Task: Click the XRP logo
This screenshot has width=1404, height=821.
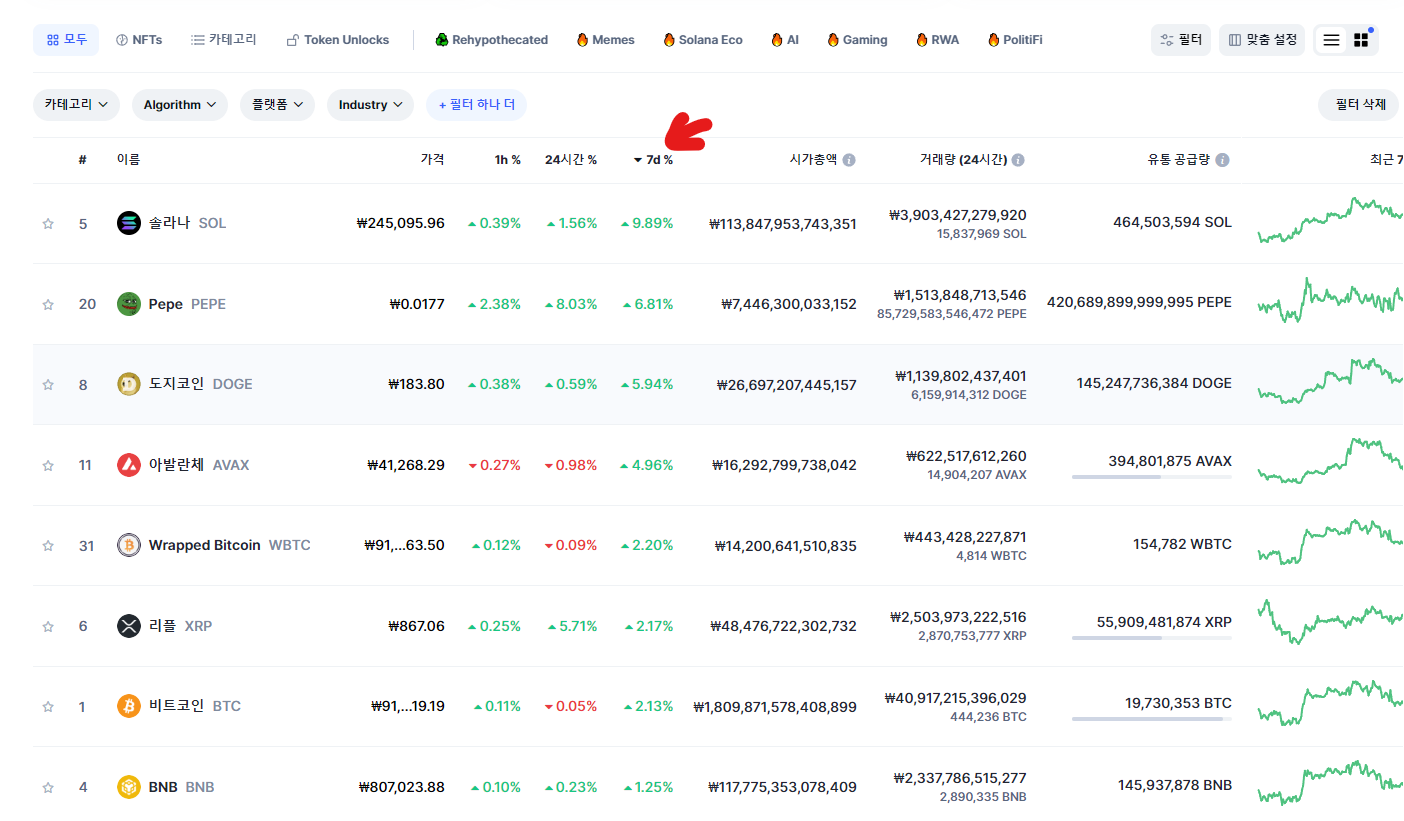Action: [129, 626]
